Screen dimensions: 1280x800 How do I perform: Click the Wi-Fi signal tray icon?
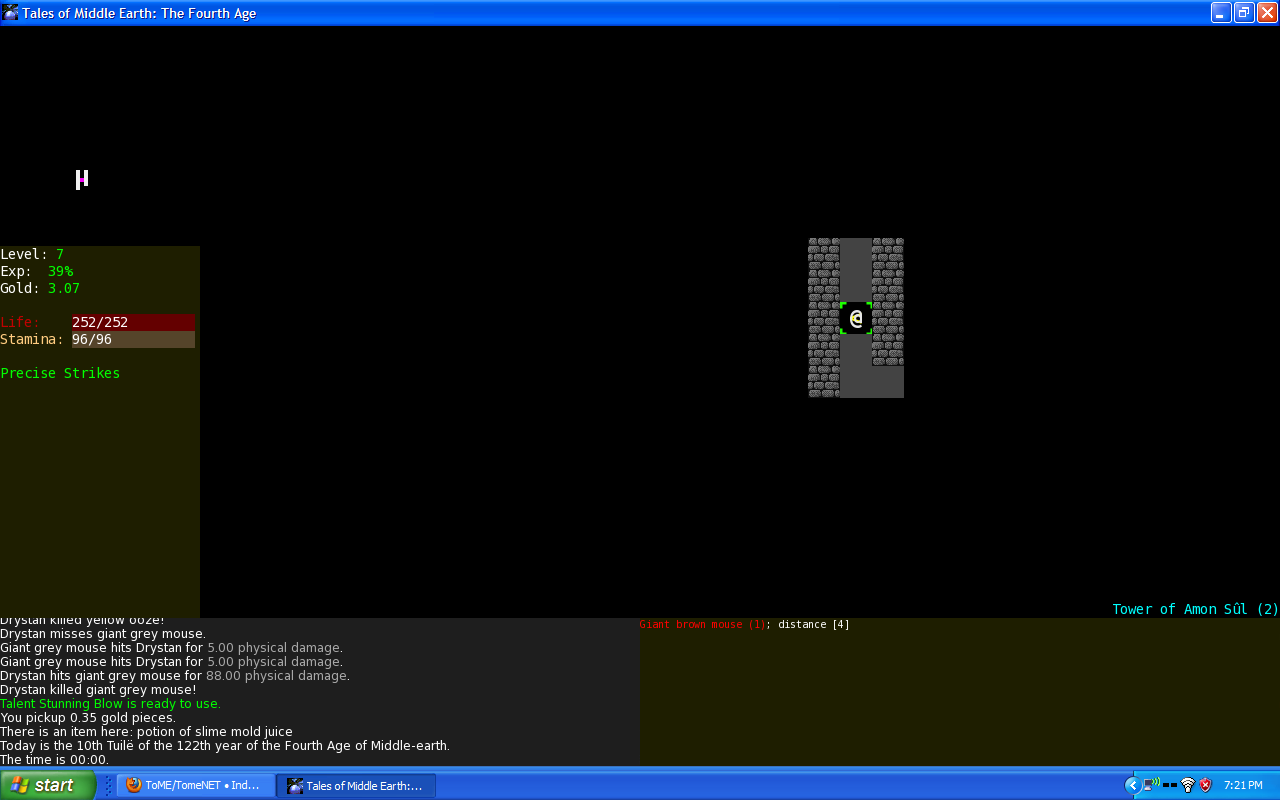(x=1188, y=785)
